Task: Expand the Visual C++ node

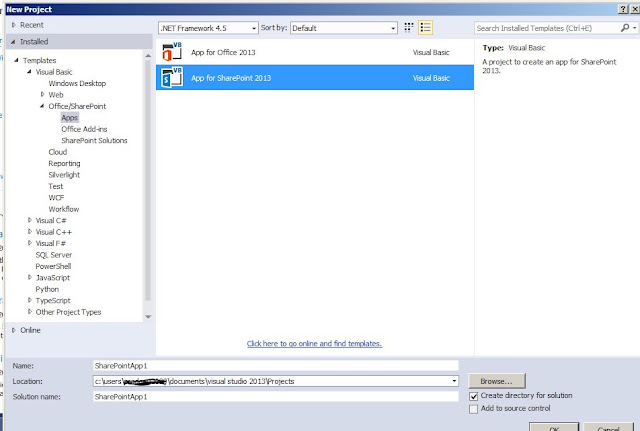Action: pyautogui.click(x=29, y=231)
